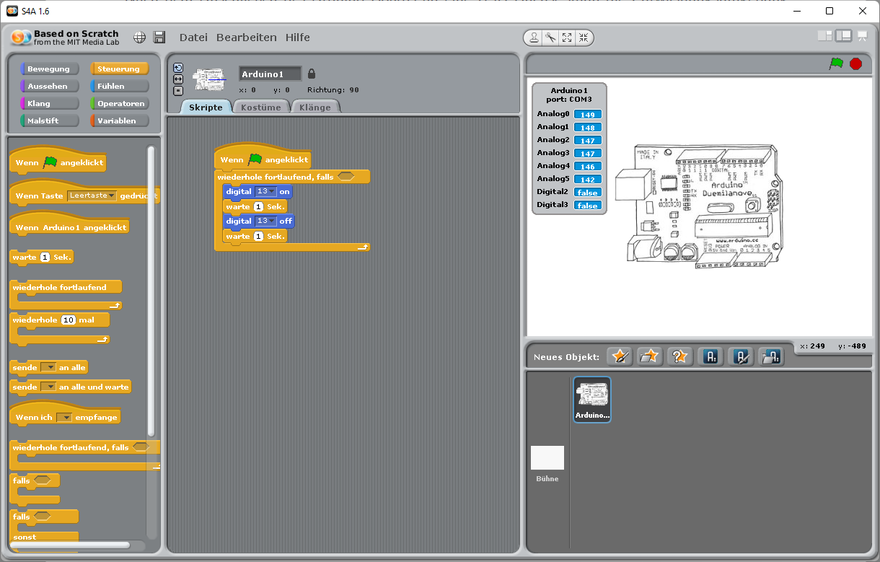Viewport: 880px width, 562px height.
Task: Select Malstift block category
Action: [x=49, y=121]
